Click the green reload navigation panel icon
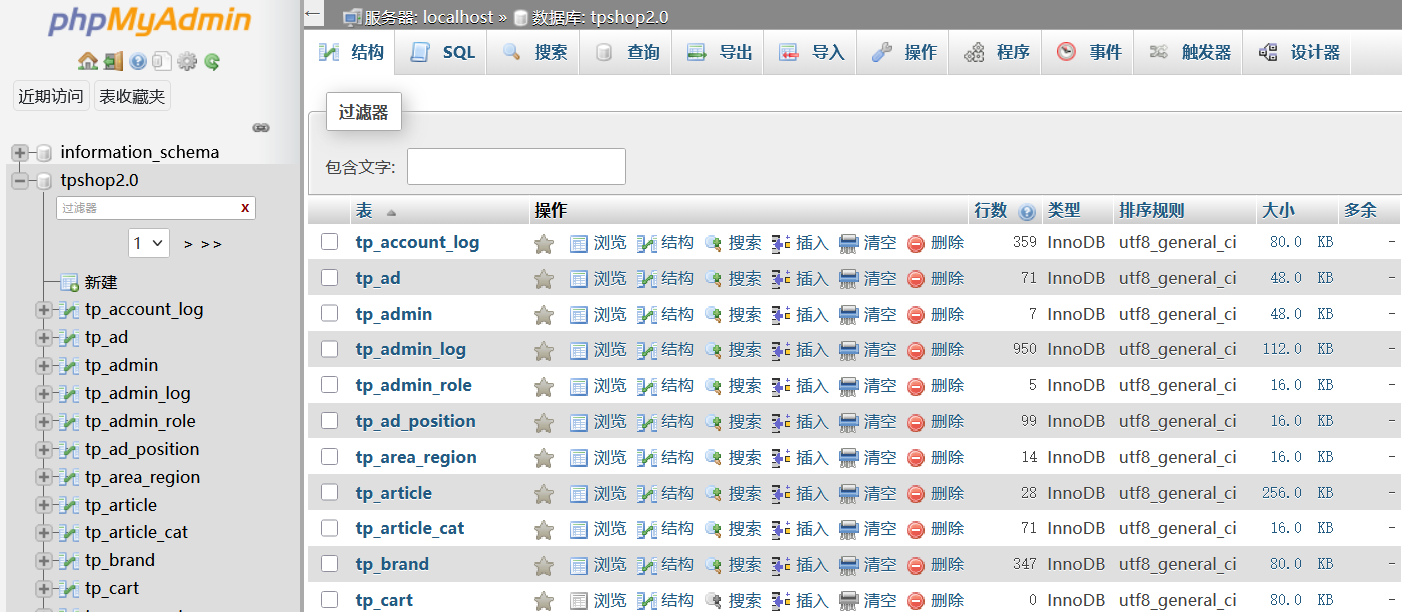 pyautogui.click(x=212, y=61)
